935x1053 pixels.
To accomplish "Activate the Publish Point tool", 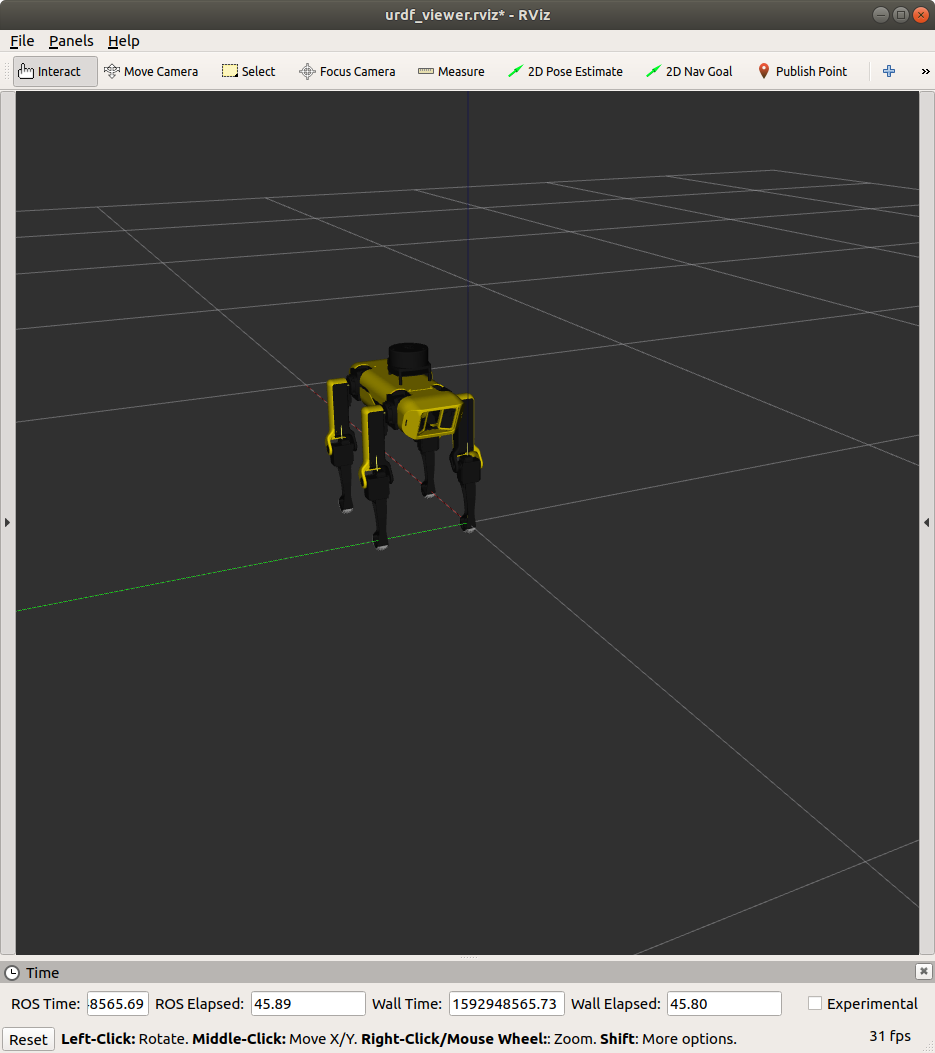I will click(x=802, y=71).
